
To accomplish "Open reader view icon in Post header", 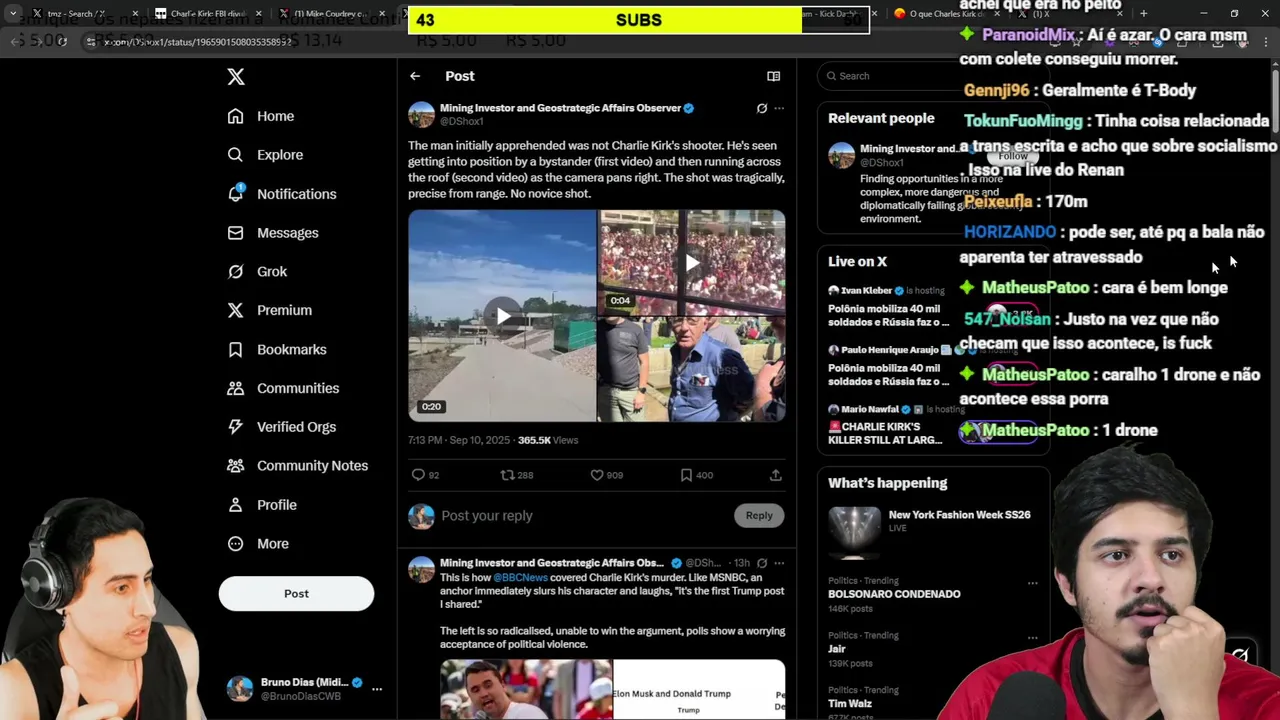I will (x=773, y=76).
